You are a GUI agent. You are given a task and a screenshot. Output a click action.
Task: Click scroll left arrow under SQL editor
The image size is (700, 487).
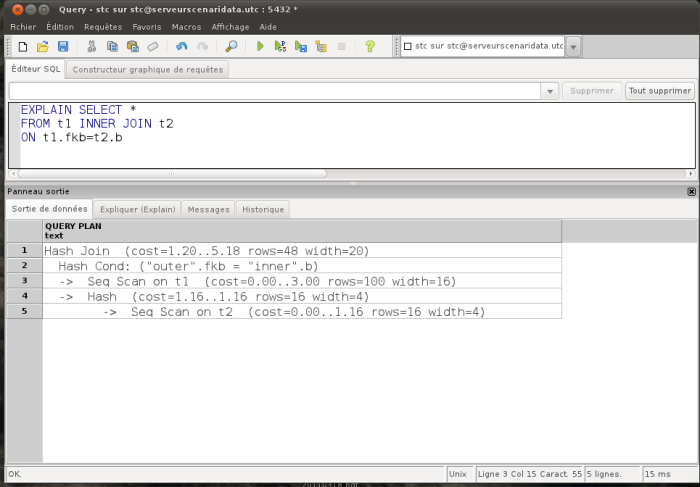12,174
